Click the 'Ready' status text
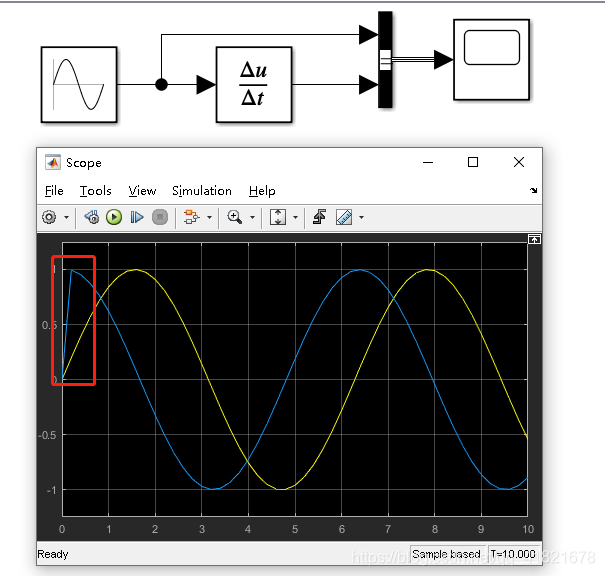This screenshot has width=605, height=576. (x=53, y=554)
